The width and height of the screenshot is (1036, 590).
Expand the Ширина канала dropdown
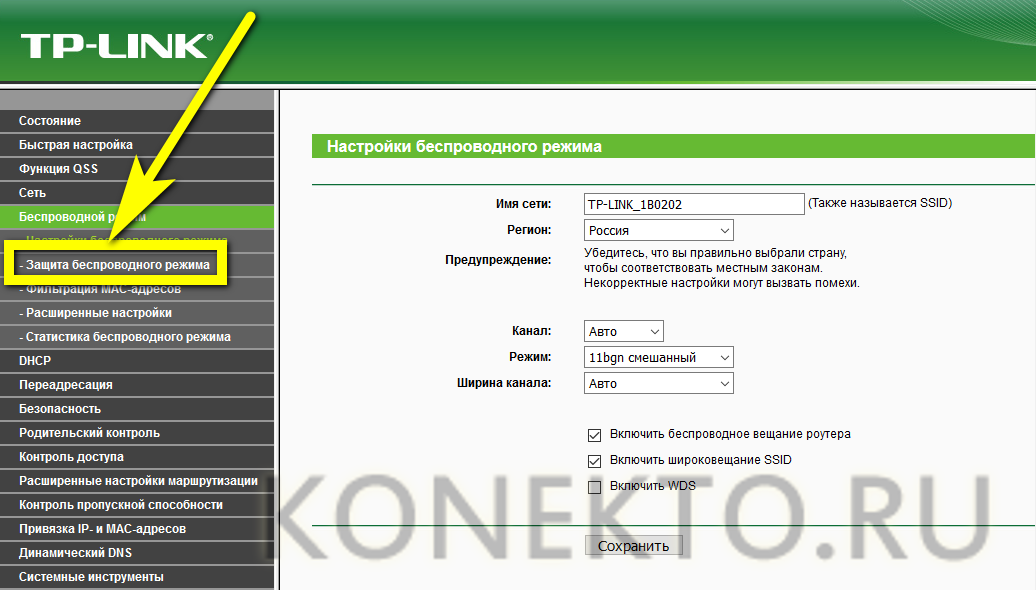tap(659, 383)
